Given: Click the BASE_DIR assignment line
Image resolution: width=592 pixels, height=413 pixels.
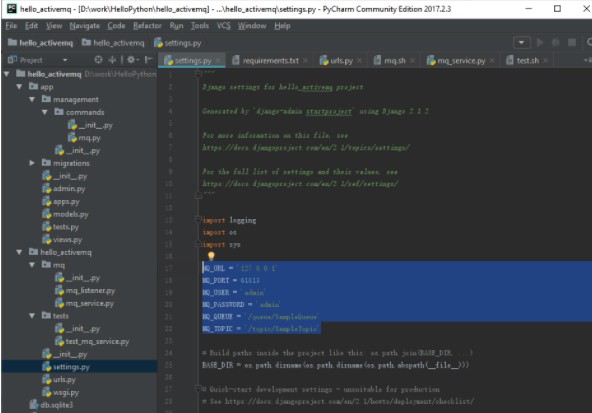Looking at the screenshot, I should point(335,365).
